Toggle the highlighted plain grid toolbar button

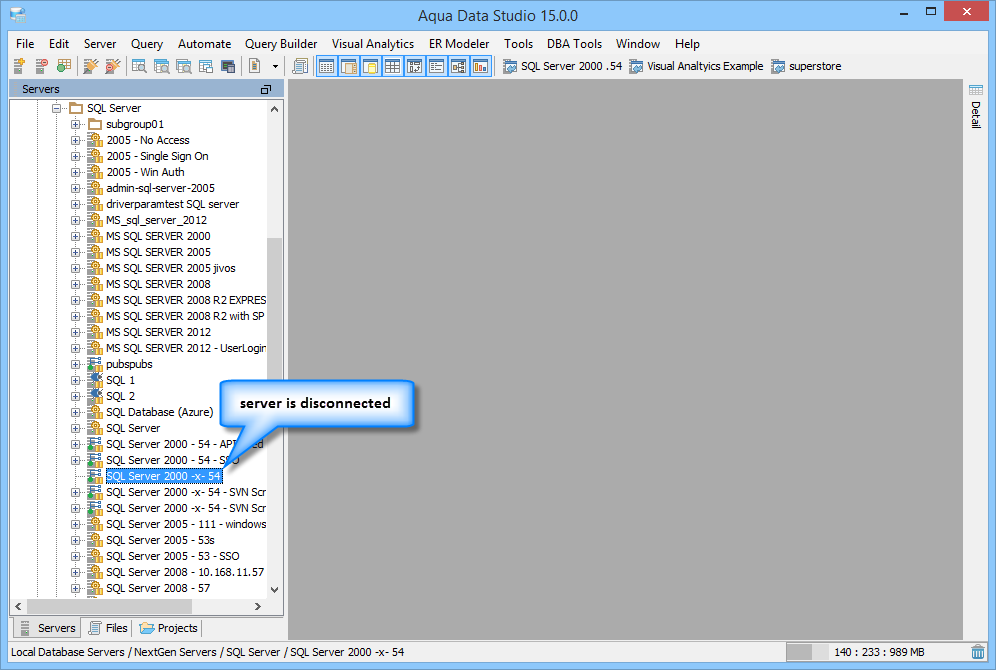click(393, 66)
